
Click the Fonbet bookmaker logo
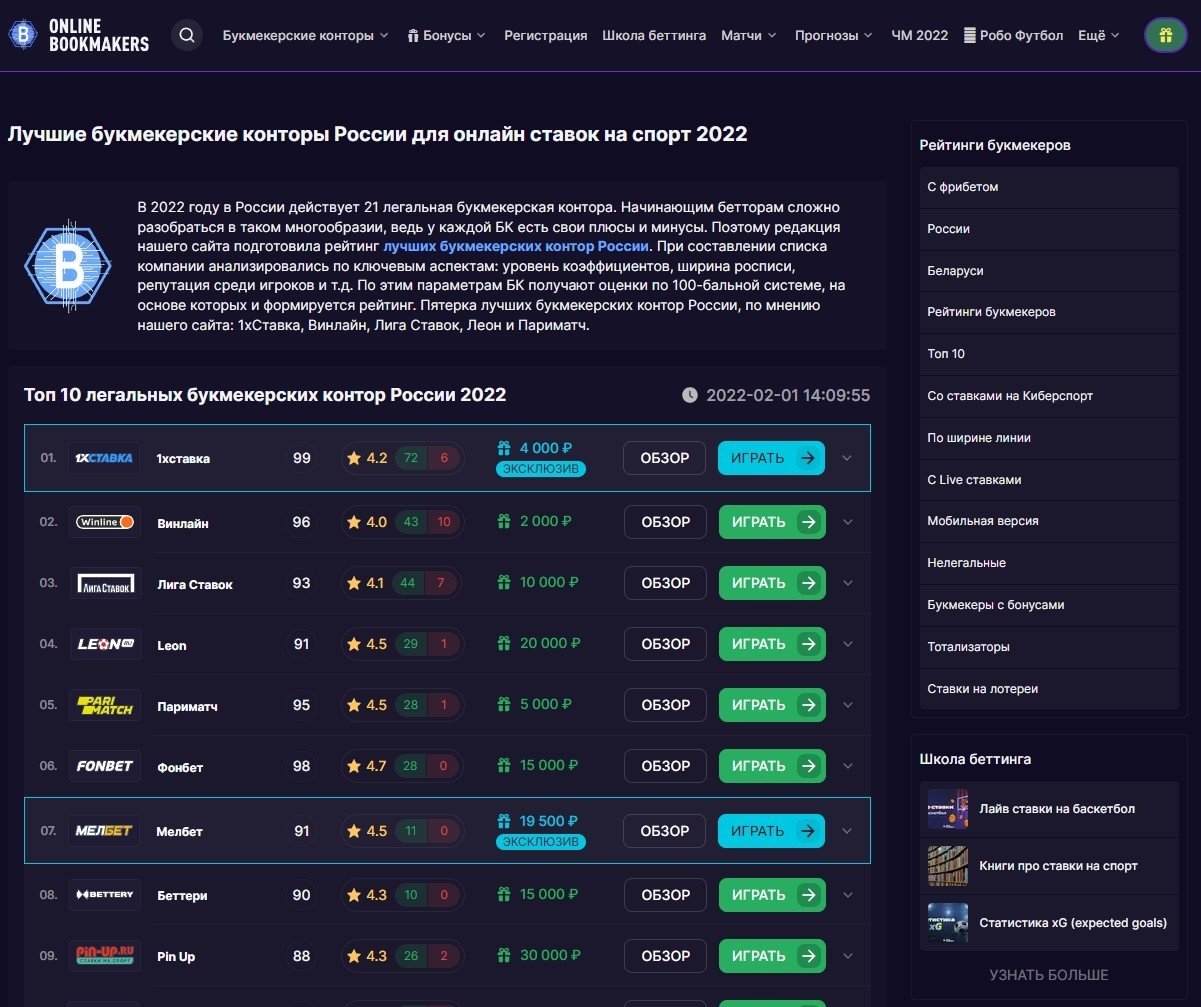click(x=104, y=766)
